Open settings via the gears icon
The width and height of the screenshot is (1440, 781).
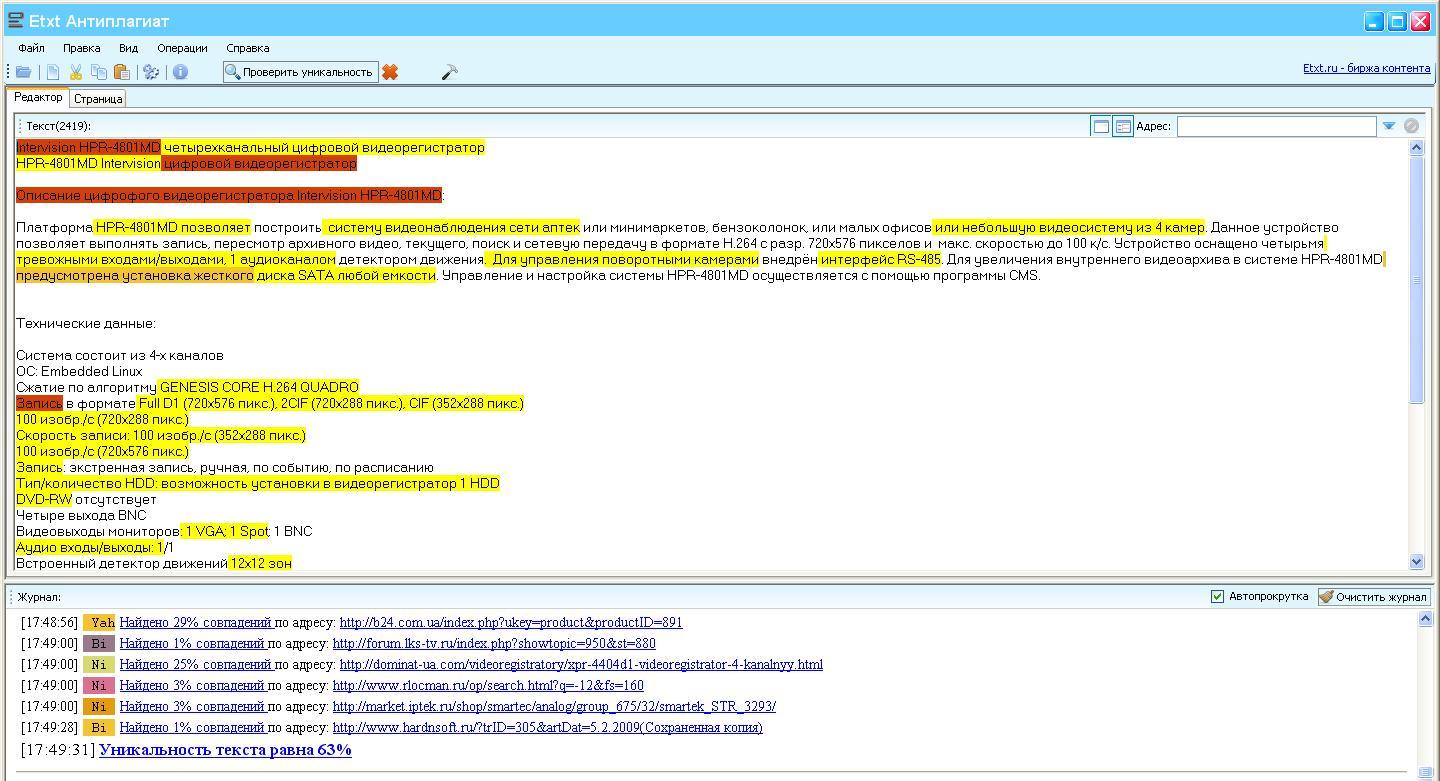[x=151, y=72]
